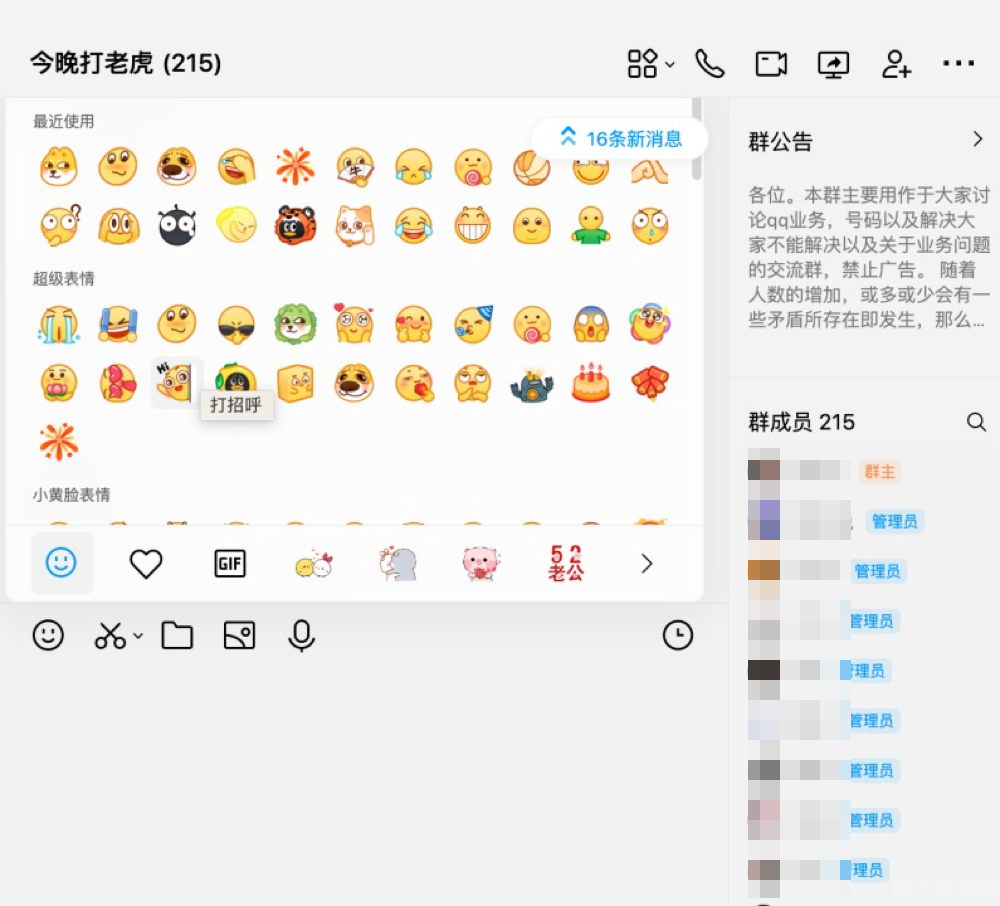
Task: Search group members with the magnifier
Action: 977,422
